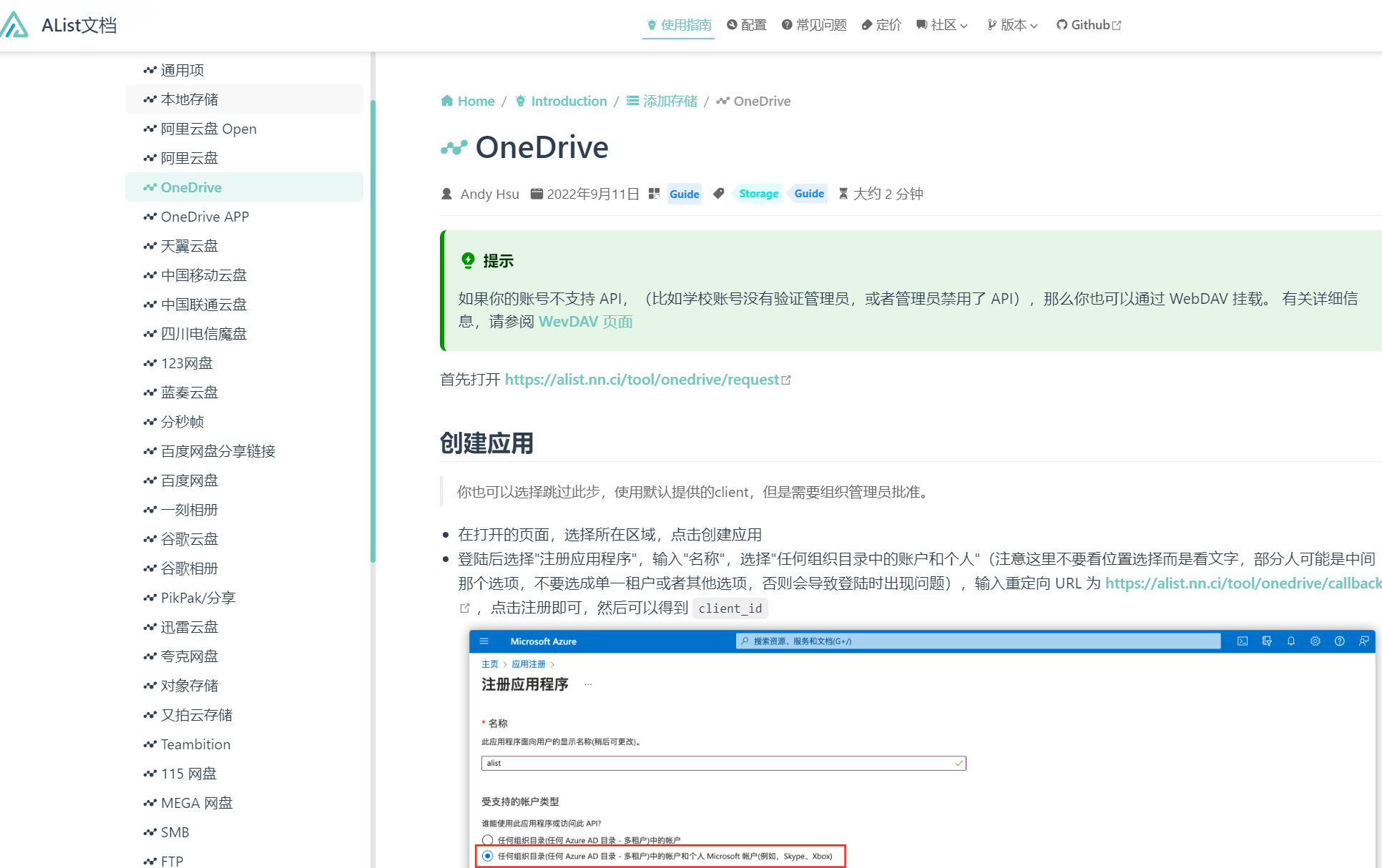
Task: Select Teambition in the sidebar
Action: 244,744
